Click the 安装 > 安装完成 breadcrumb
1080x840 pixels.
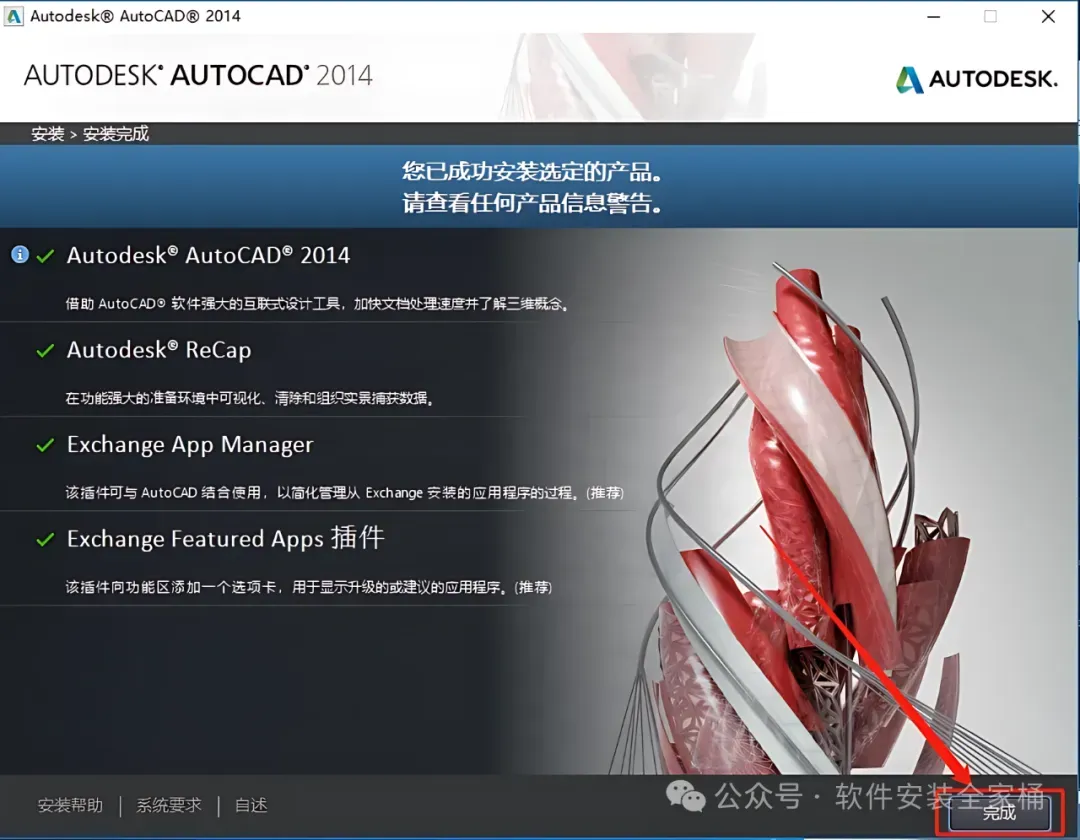(90, 134)
